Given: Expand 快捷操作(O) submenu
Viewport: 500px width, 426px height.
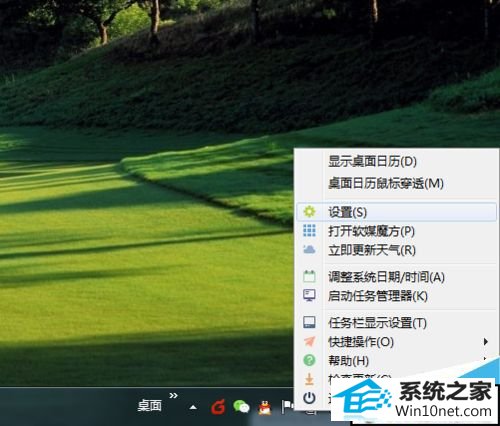Looking at the screenshot, I should pyautogui.click(x=396, y=342).
